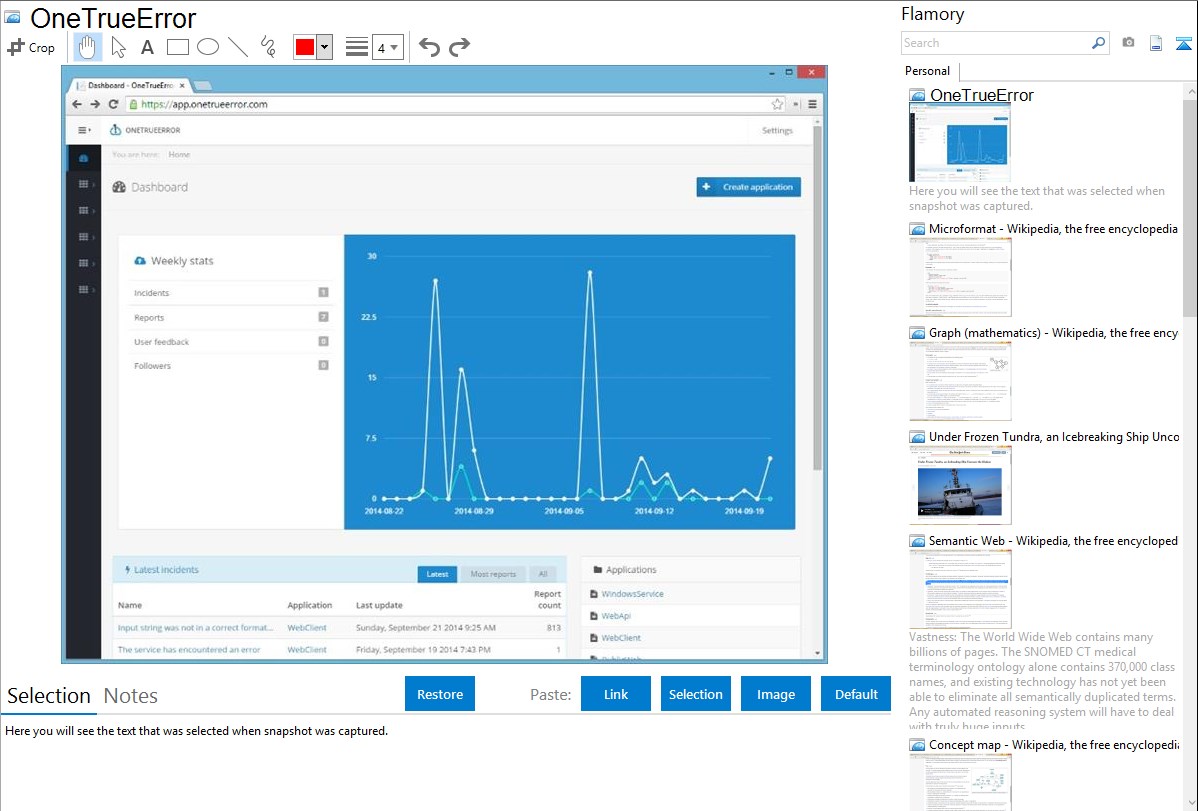Click the Incidents row in Weekly stats
The height and width of the screenshot is (811, 1198).
231,293
